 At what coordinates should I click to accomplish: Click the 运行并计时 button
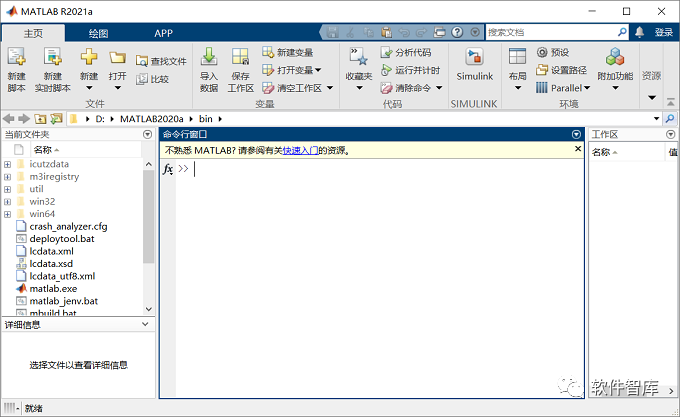tap(410, 70)
